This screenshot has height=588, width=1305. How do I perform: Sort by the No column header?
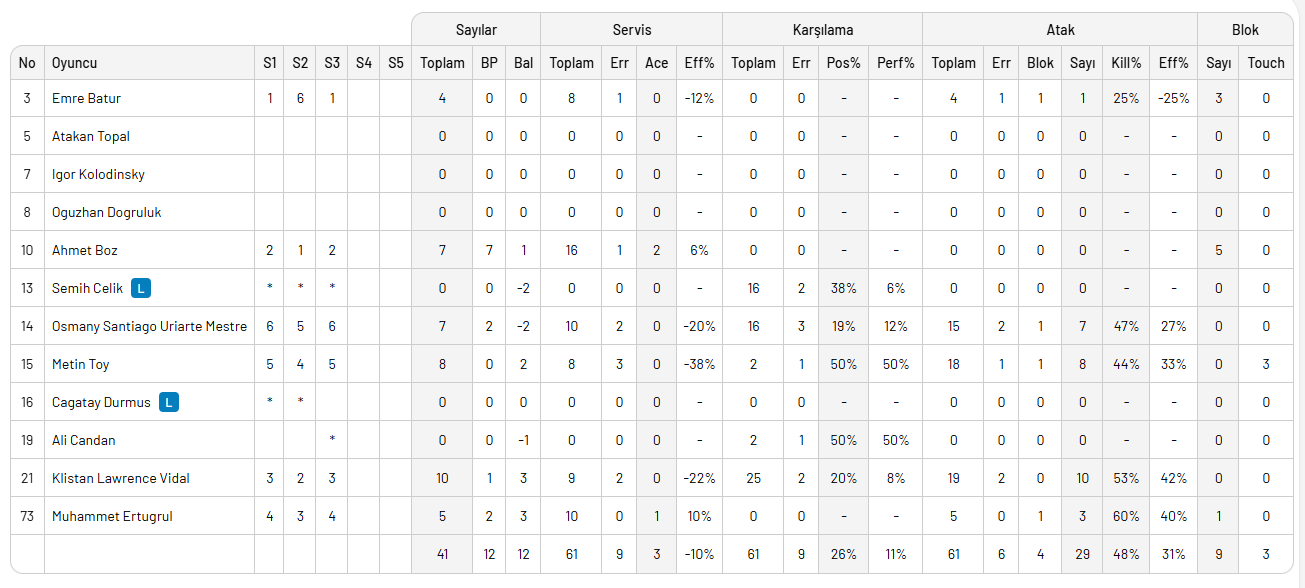coord(27,63)
